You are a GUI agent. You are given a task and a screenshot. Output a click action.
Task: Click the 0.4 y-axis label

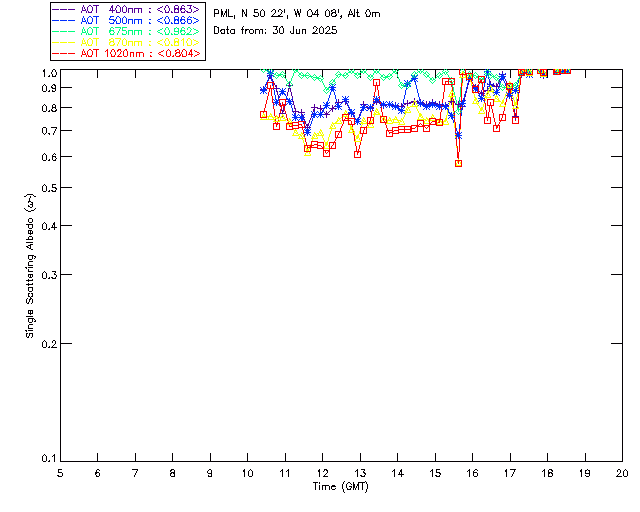click(x=49, y=227)
